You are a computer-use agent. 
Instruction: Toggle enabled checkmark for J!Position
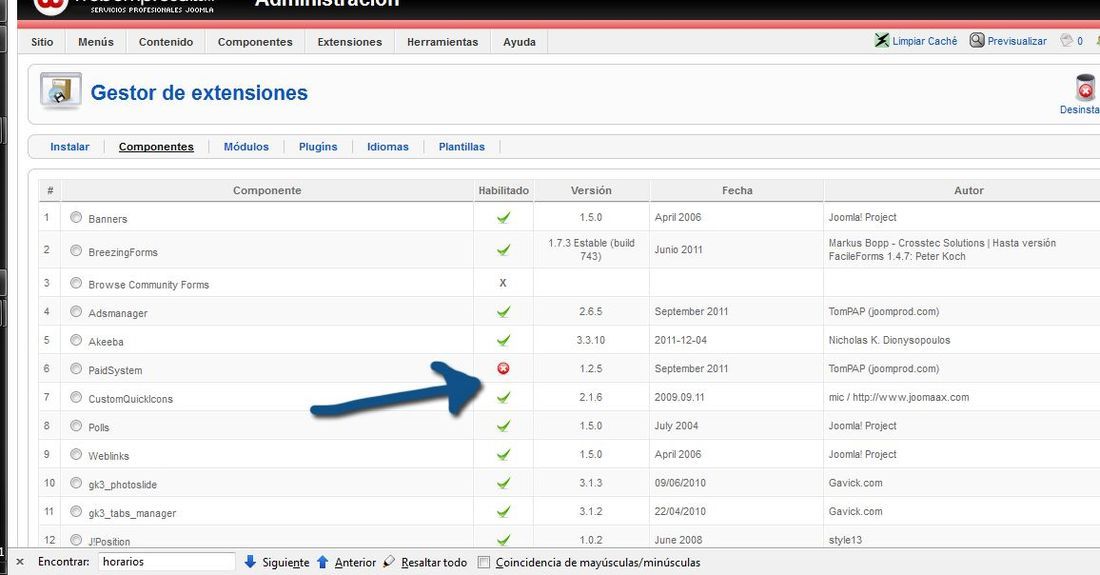[503, 540]
